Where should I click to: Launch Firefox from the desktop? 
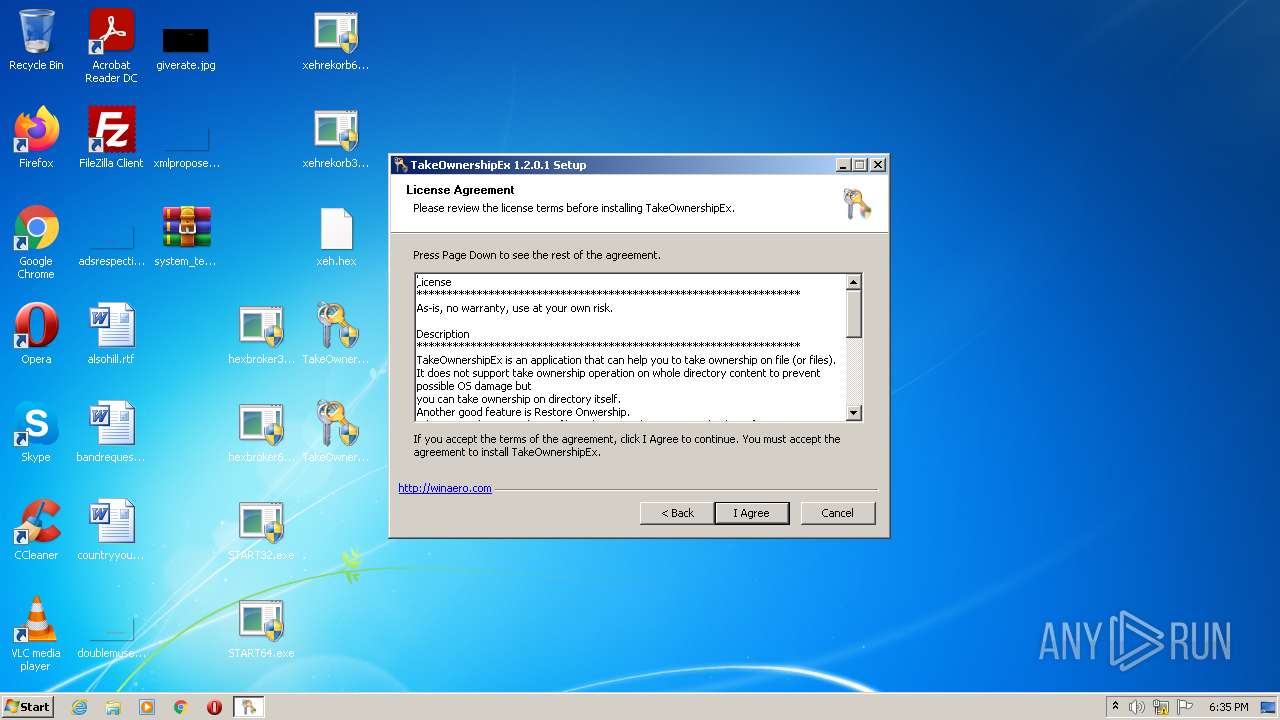[36, 139]
